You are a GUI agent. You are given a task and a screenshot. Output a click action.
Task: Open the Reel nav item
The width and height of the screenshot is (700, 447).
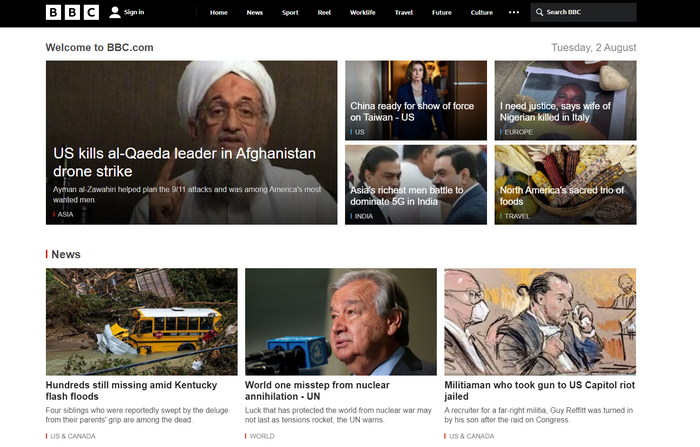[324, 13]
